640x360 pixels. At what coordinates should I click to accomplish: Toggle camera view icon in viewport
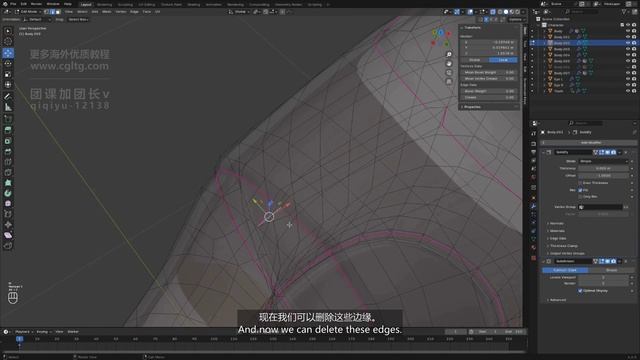(x=449, y=73)
